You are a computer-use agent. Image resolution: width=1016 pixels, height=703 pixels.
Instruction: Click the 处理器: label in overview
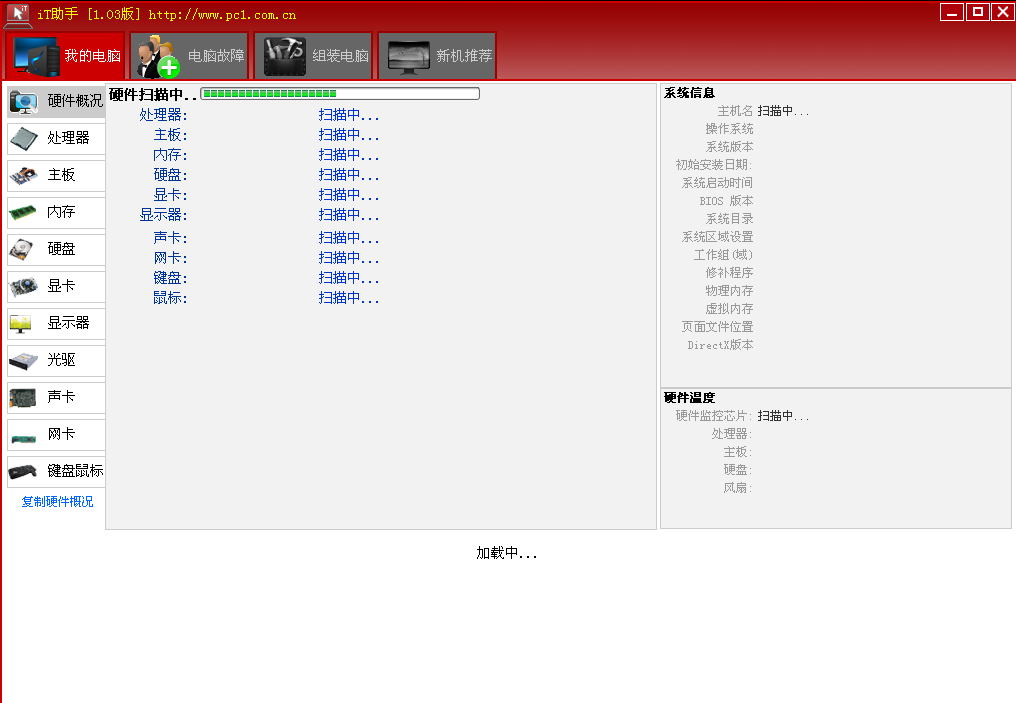(163, 115)
